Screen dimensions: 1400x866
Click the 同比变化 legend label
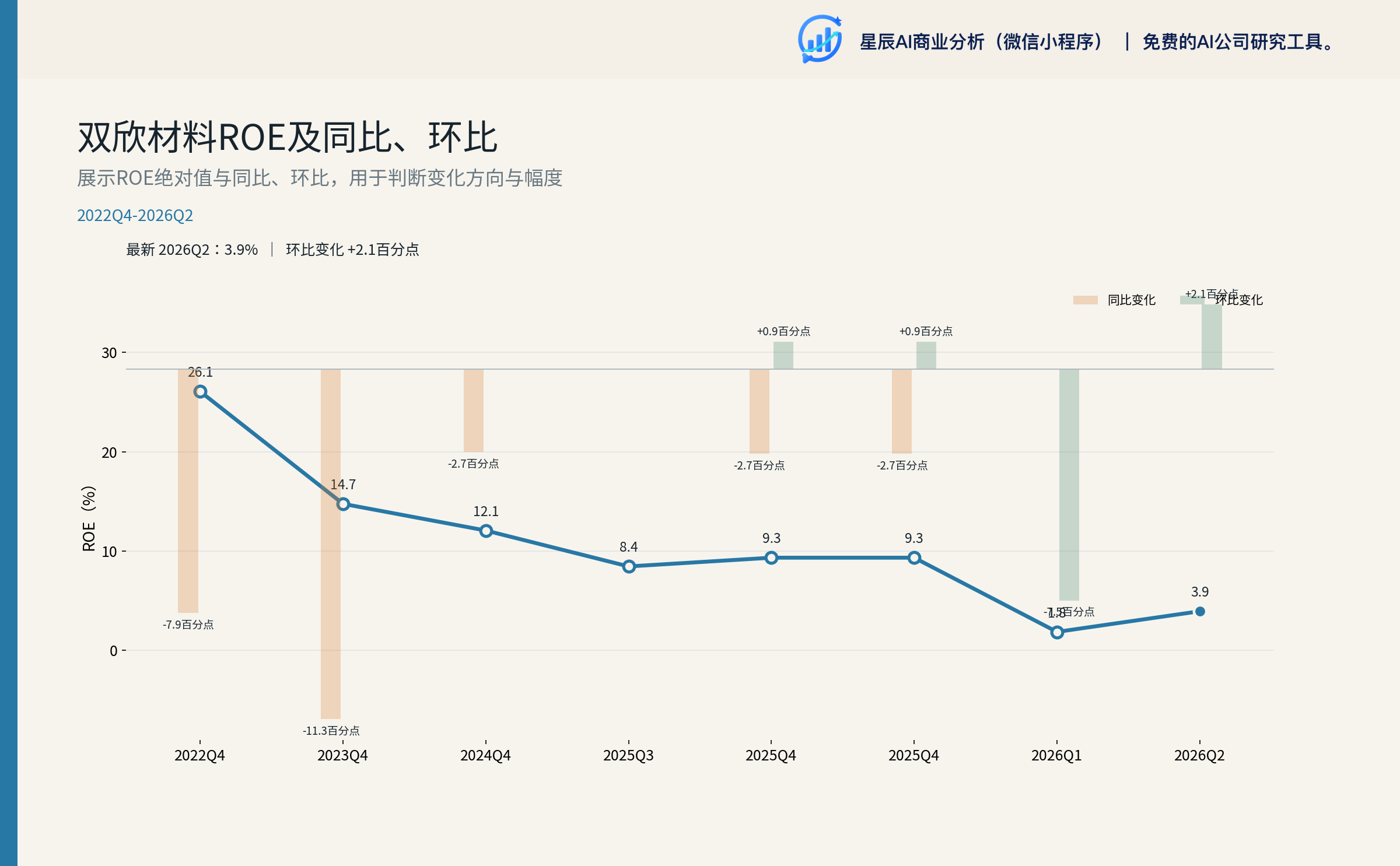1131,300
